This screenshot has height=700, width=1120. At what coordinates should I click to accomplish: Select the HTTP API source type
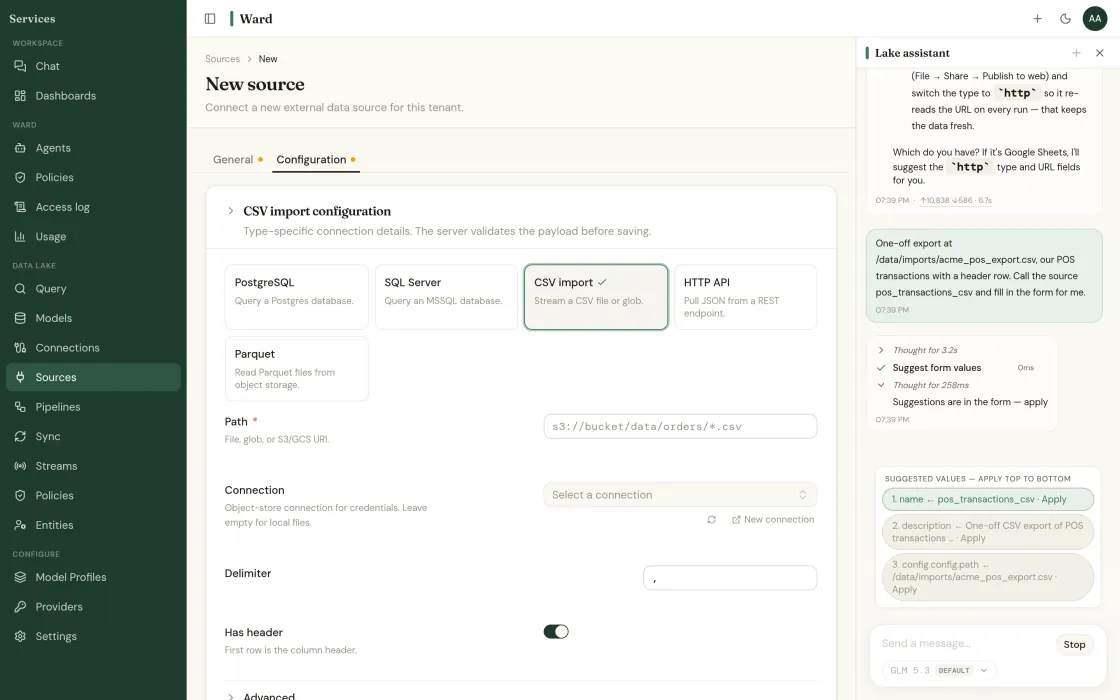[x=746, y=297]
